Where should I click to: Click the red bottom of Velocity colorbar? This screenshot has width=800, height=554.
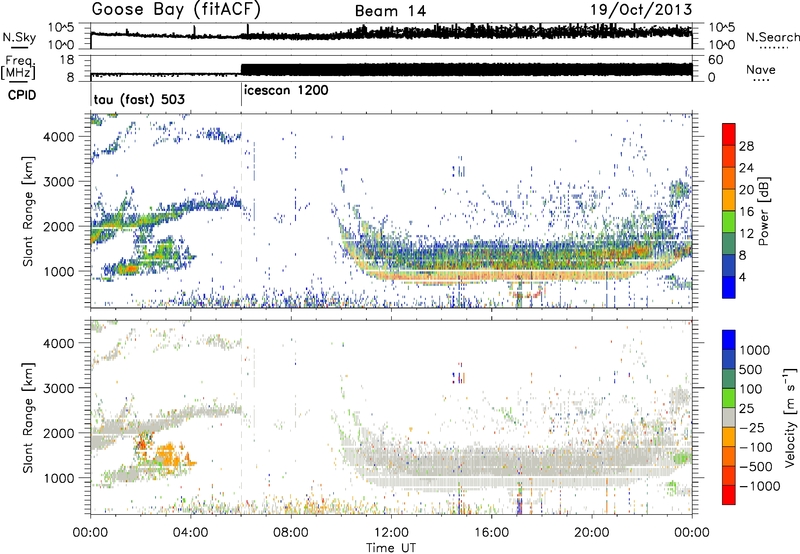click(729, 495)
